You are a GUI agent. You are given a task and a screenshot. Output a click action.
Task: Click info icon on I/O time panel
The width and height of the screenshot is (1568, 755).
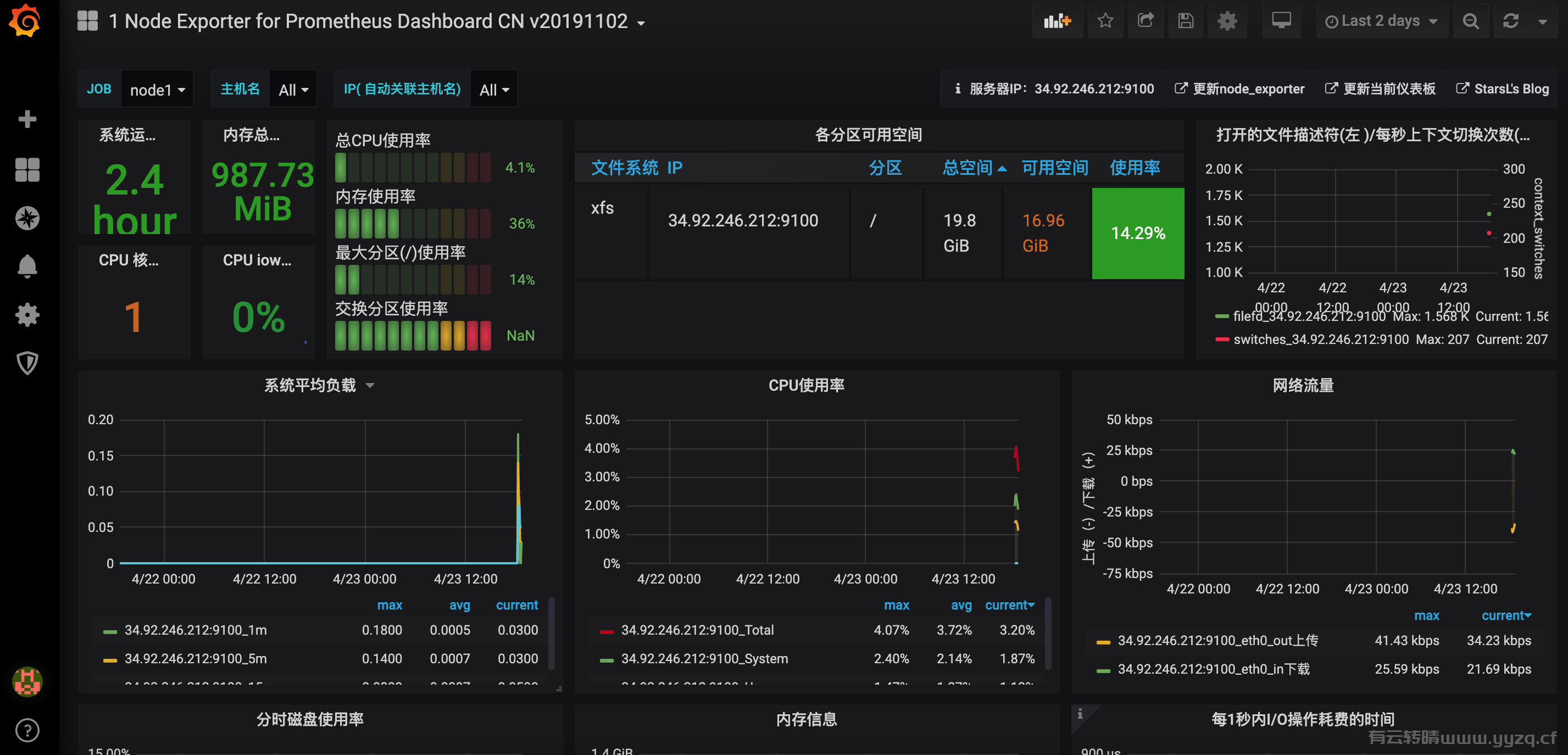tap(1081, 714)
